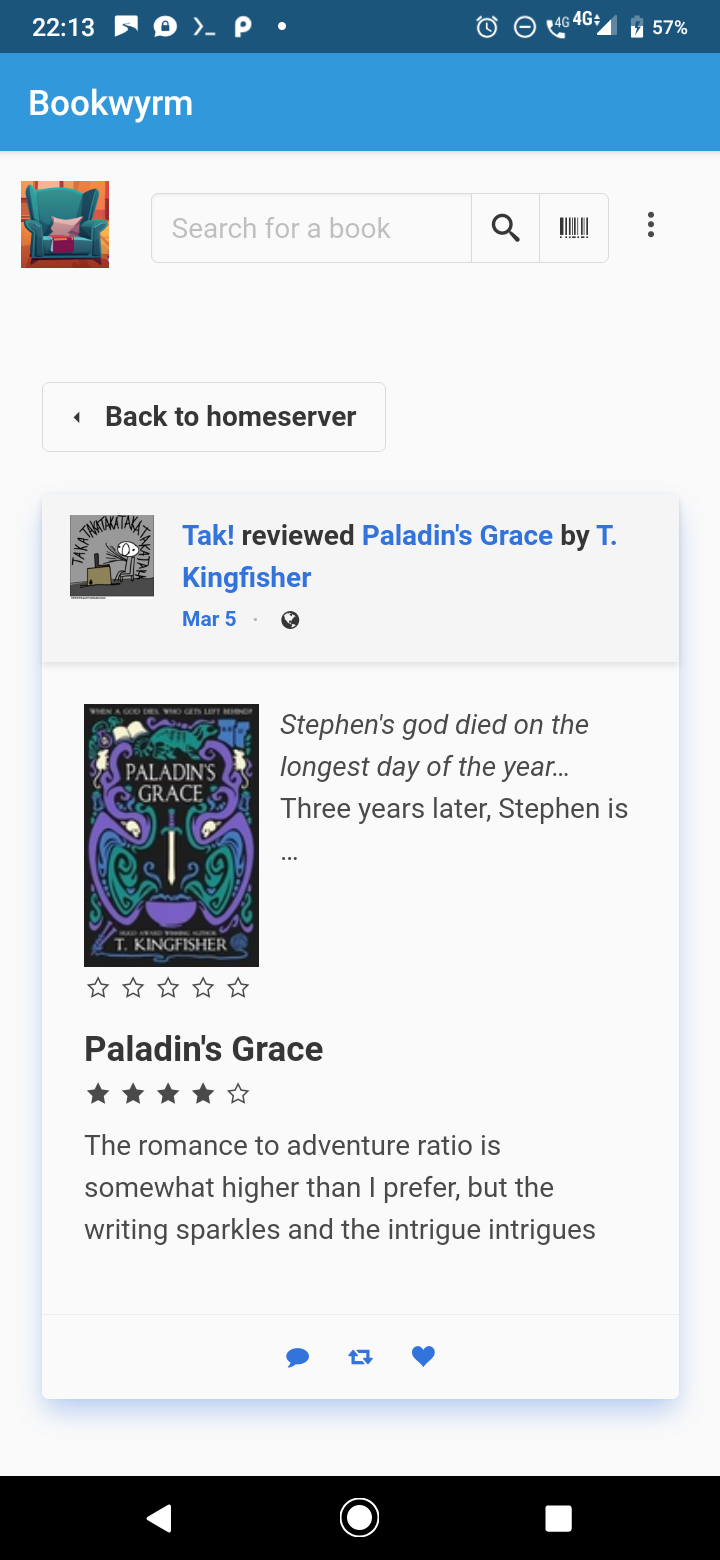Tap Tak!'s reviewer avatar image
The image size is (720, 1560).
(112, 556)
